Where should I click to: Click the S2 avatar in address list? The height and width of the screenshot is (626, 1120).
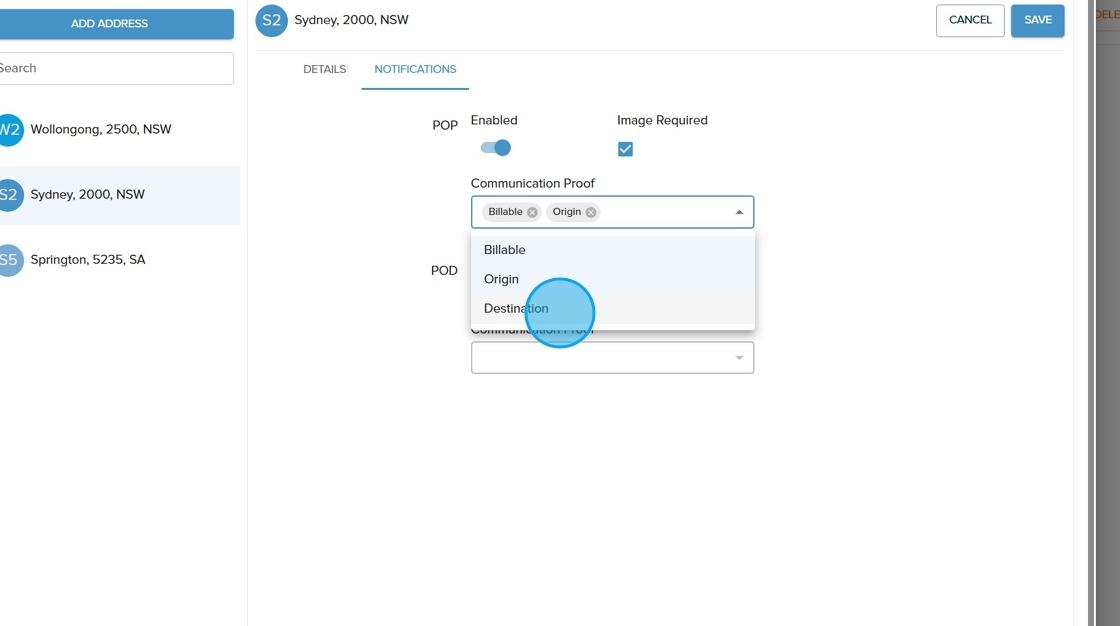pyautogui.click(x=10, y=195)
